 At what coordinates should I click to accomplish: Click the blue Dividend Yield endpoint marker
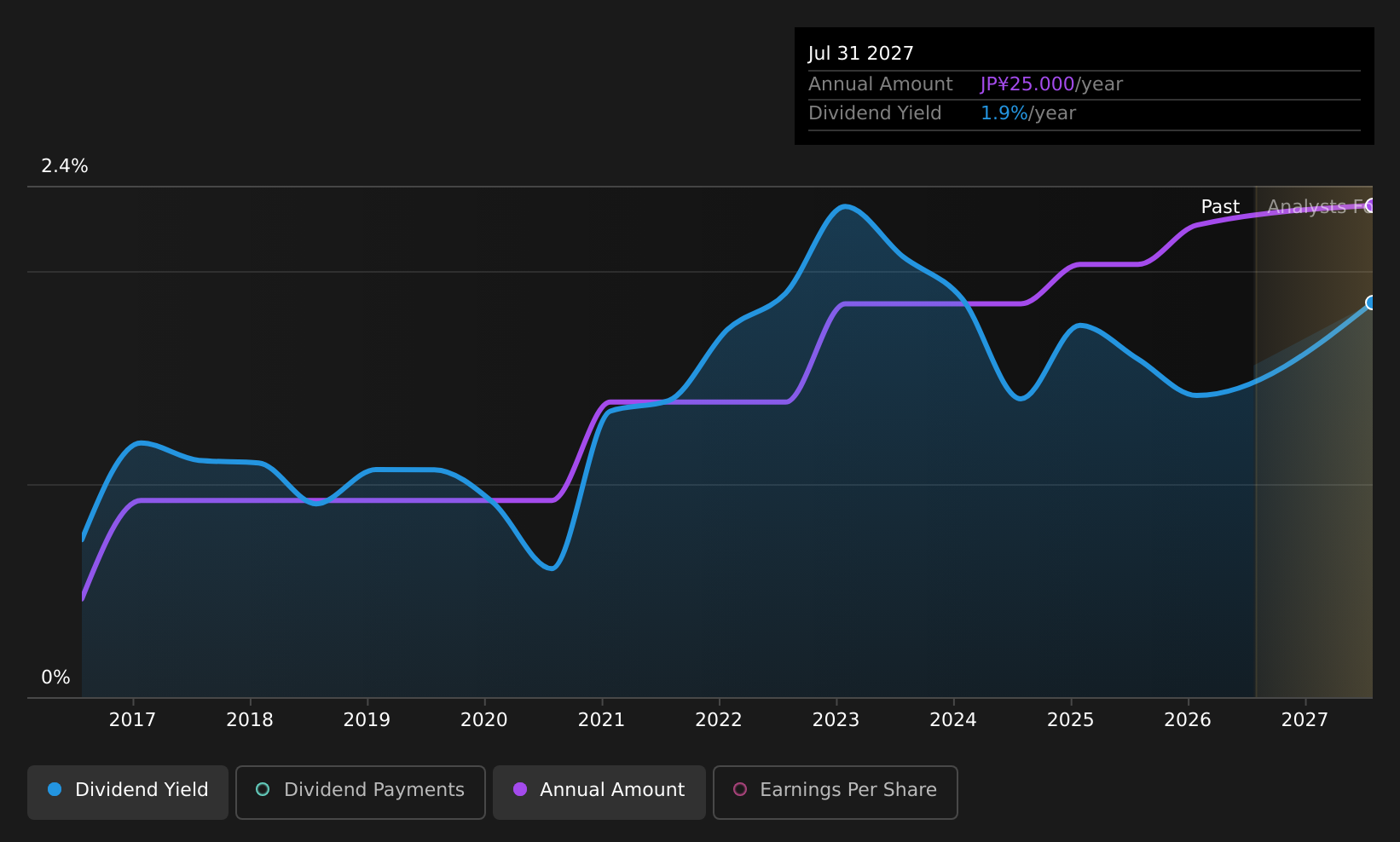click(1371, 303)
